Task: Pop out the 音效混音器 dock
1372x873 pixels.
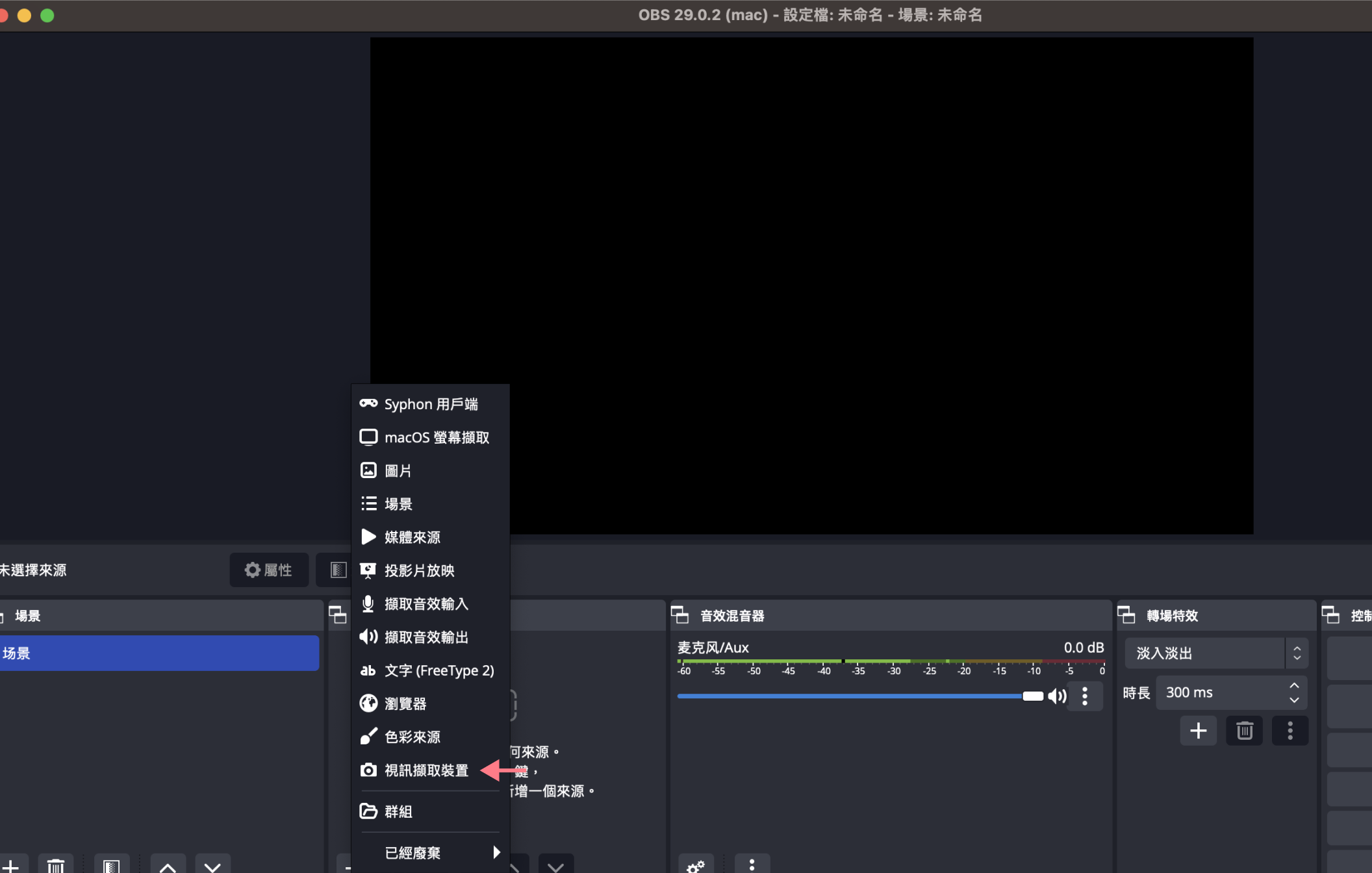Action: click(680, 615)
